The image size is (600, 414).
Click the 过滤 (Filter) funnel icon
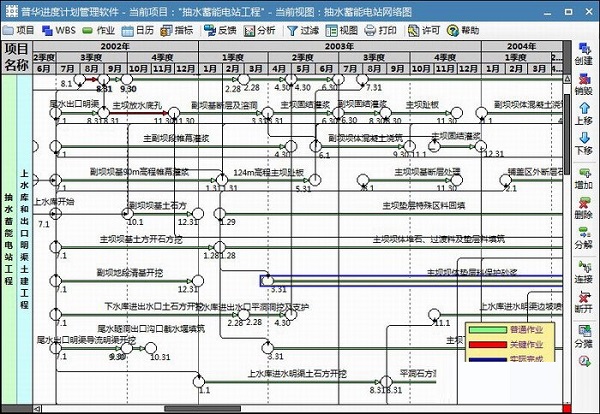click(292, 31)
